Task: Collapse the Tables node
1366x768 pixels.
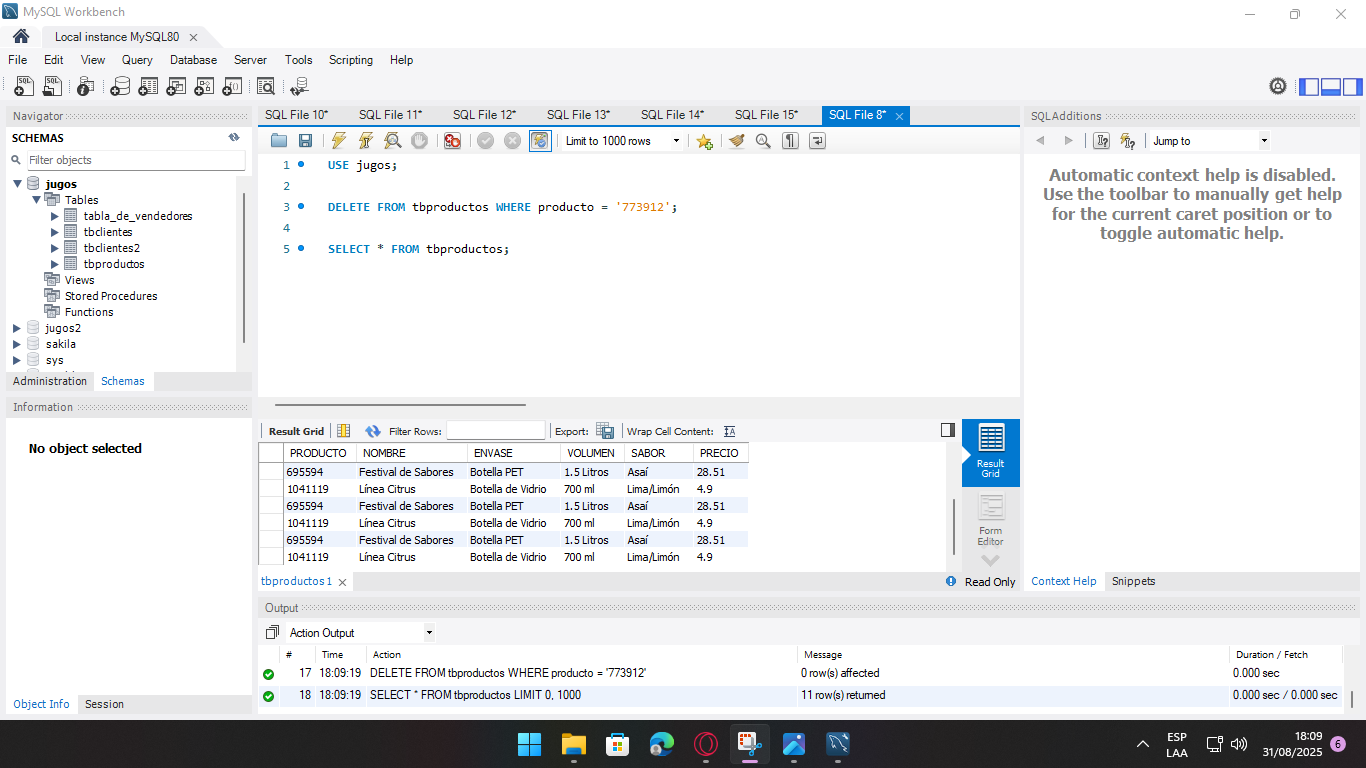Action: click(x=36, y=200)
